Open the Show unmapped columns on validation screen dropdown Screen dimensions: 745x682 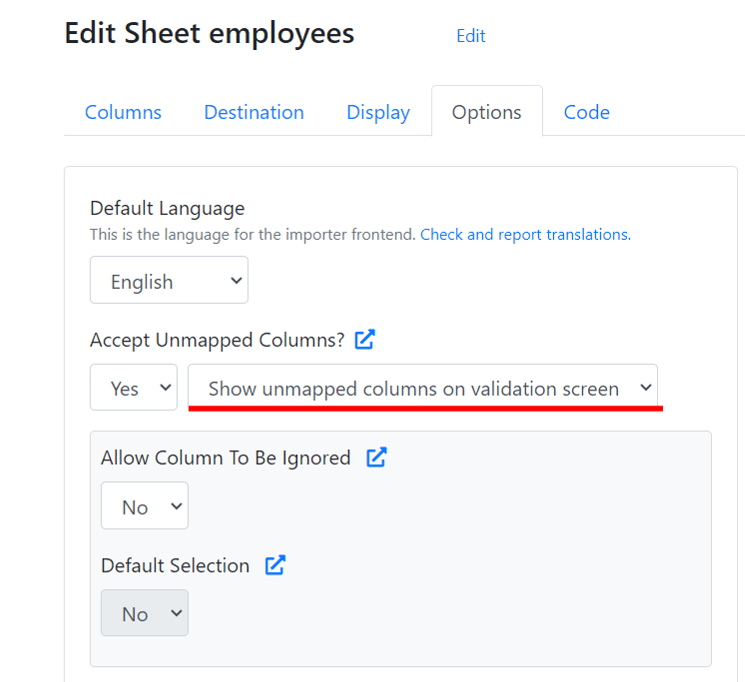(423, 387)
